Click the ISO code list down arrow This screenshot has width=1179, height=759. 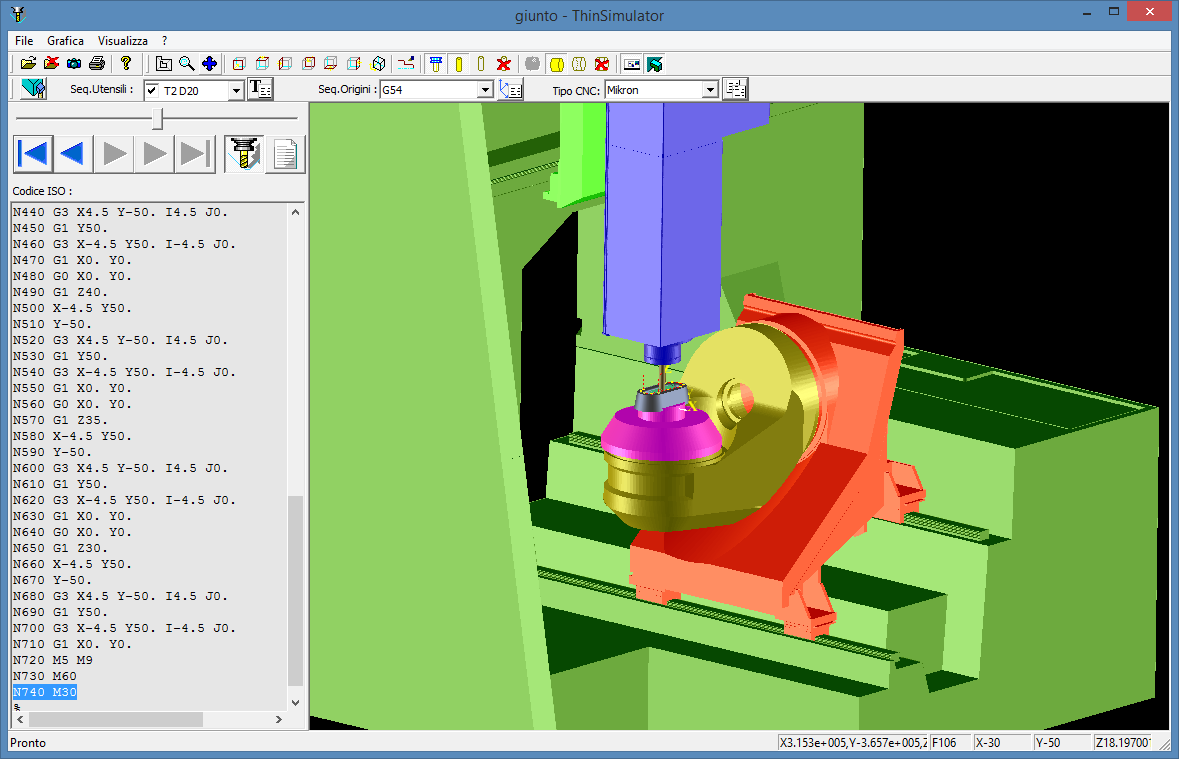click(x=296, y=703)
